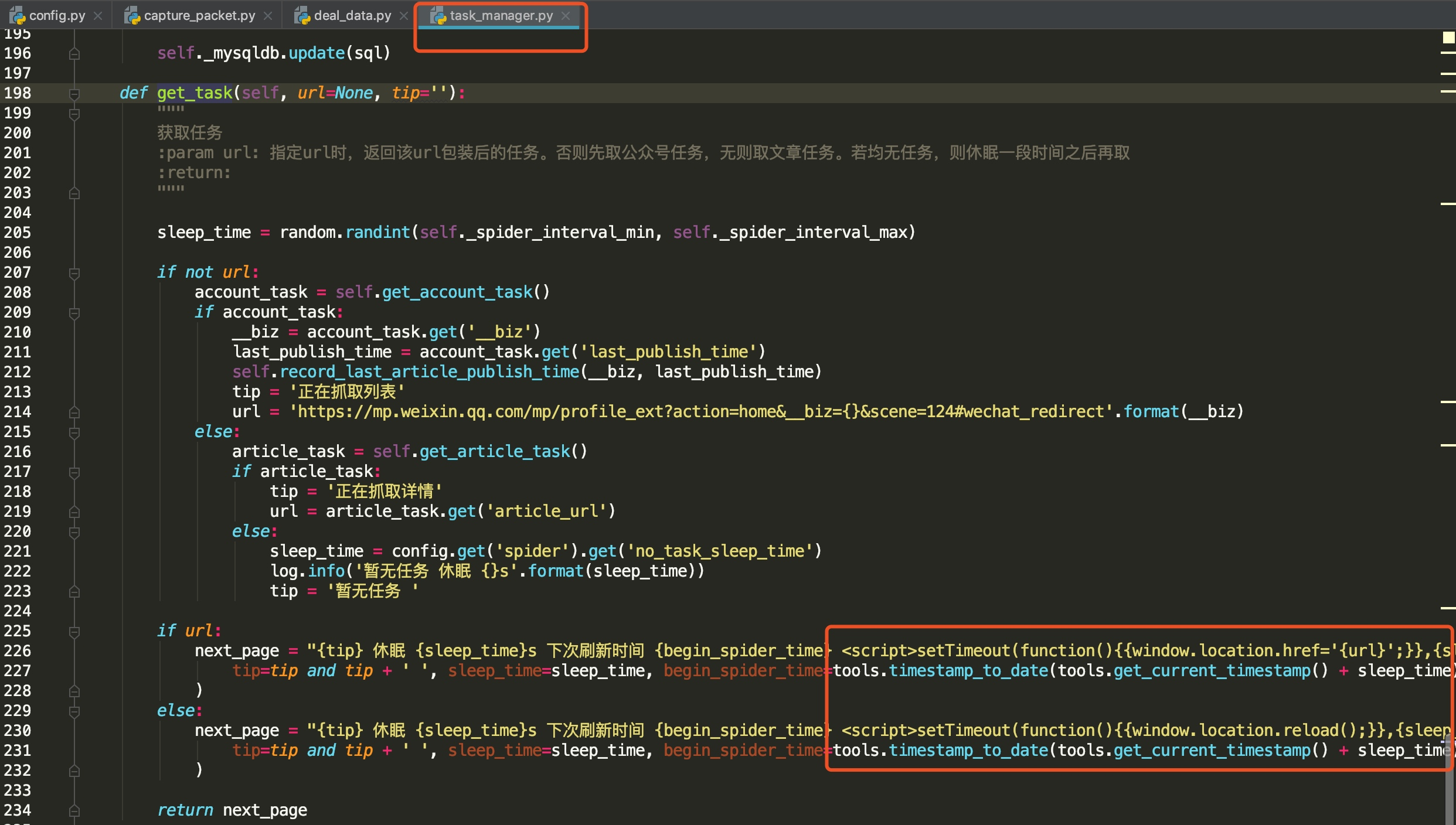Click the get_account_task method call

[x=458, y=292]
